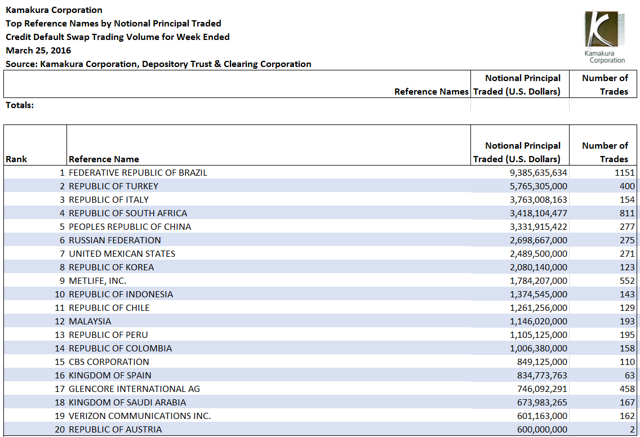640x437 pixels.
Task: Click notional value 1,006,380,000
Action: tap(538, 348)
